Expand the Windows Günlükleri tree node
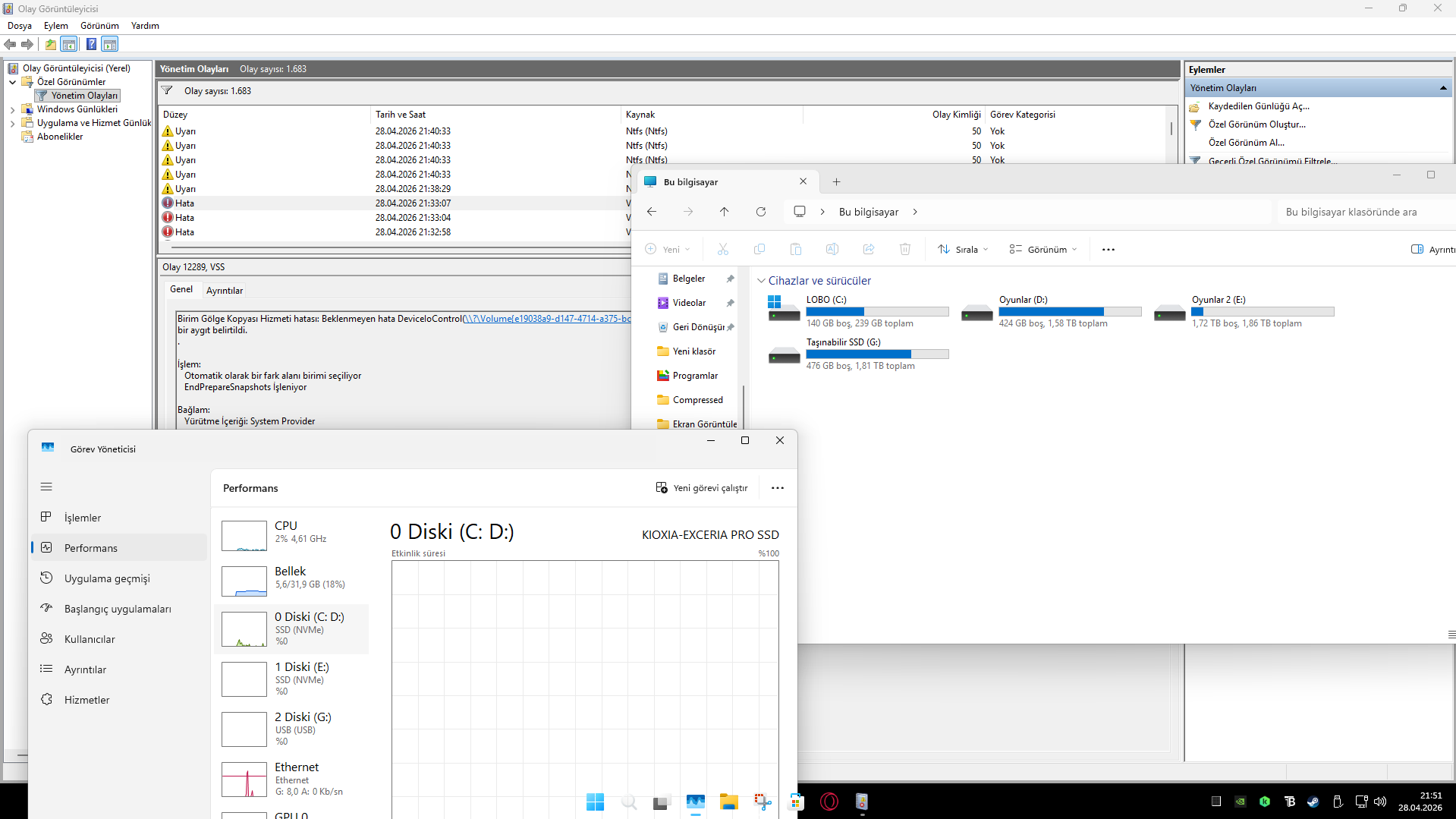Screen dimensions: 1456x819 pos(13,109)
